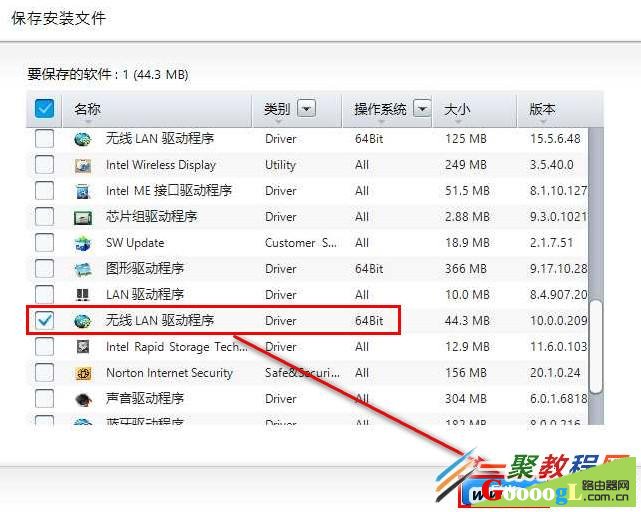
Task: Check the Intel ME 接口驱动程序 checkbox
Action: (44, 191)
